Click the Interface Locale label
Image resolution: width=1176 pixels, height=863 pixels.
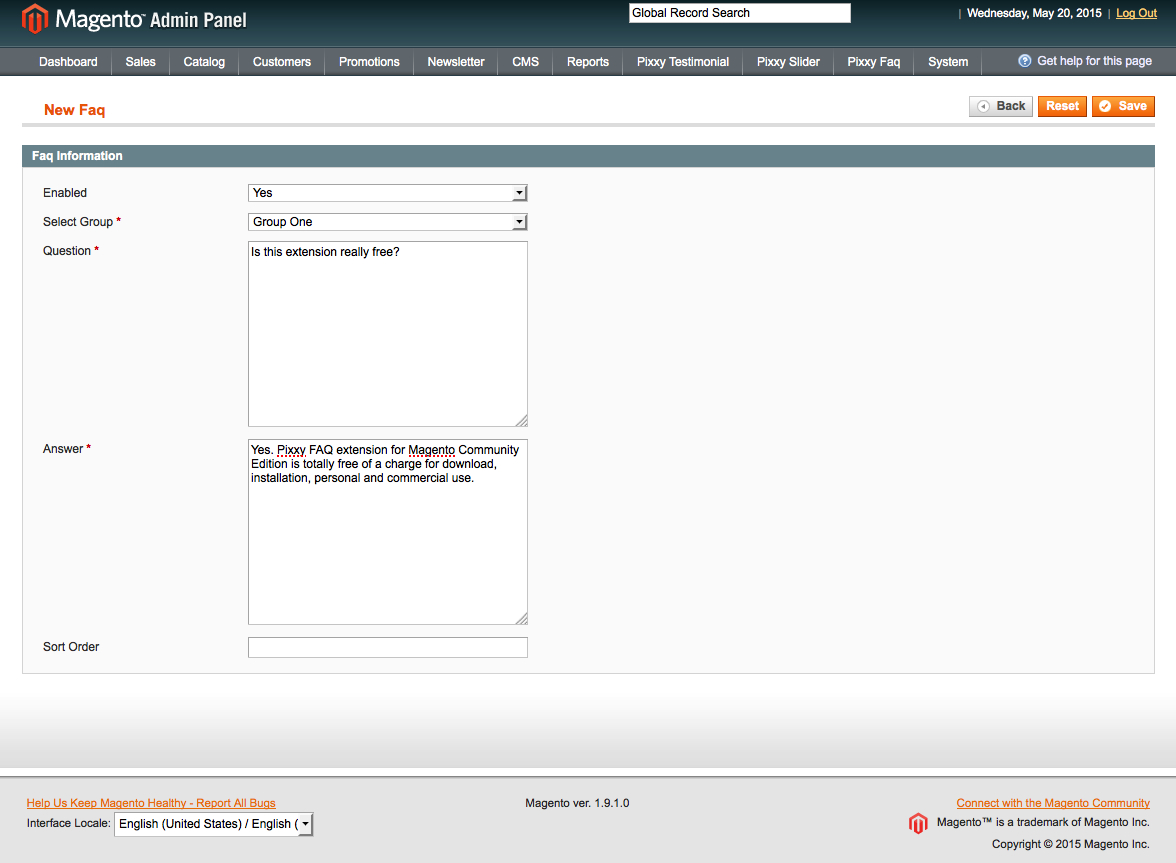point(68,823)
